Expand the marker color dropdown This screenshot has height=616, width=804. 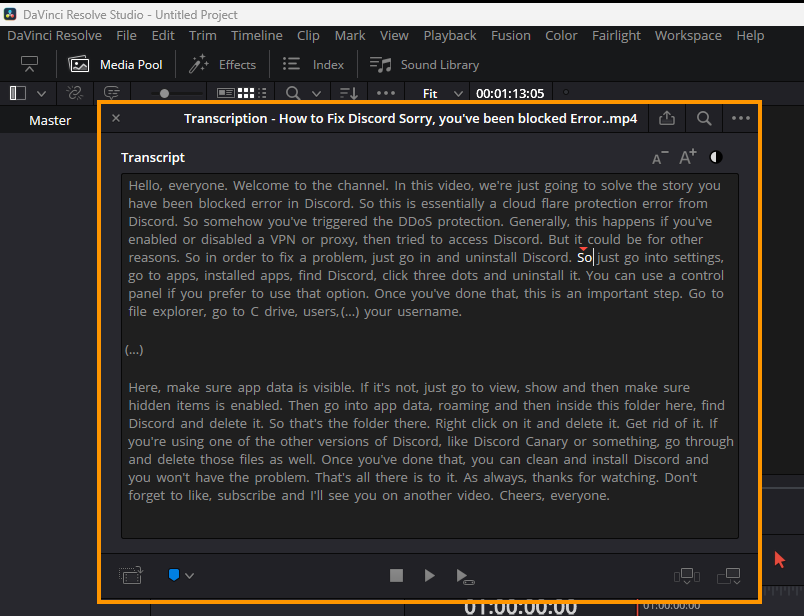[190, 576]
